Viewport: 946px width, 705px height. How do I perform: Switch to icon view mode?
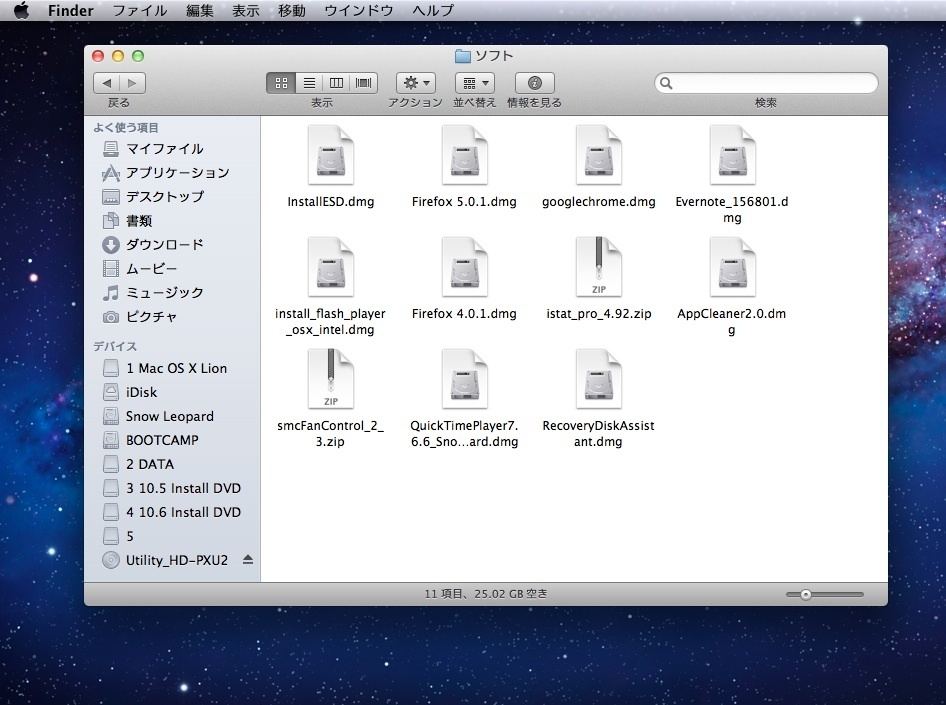tap(281, 83)
